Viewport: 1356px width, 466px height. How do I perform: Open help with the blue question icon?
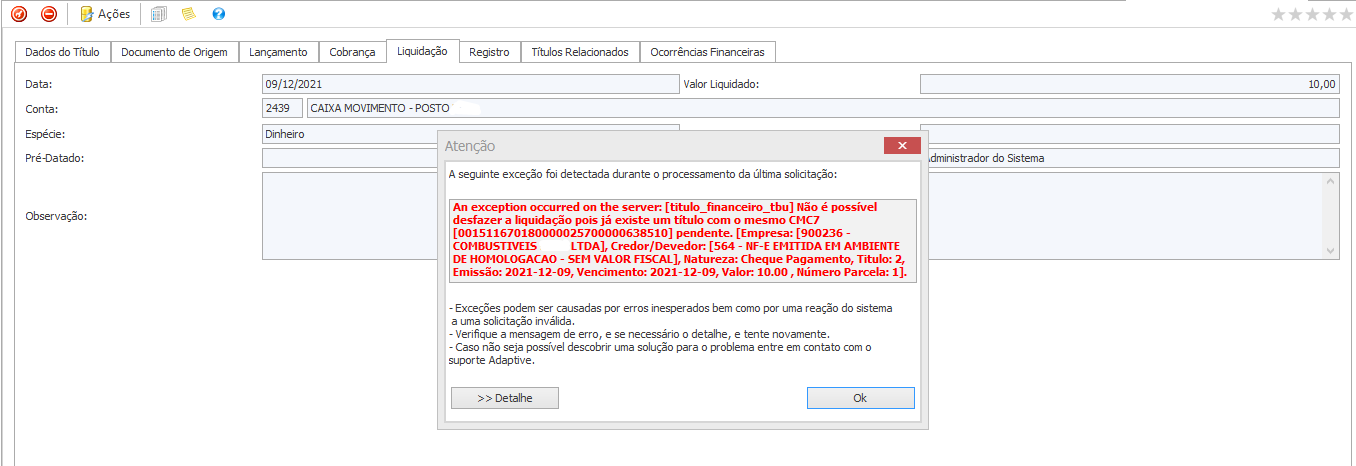(219, 14)
